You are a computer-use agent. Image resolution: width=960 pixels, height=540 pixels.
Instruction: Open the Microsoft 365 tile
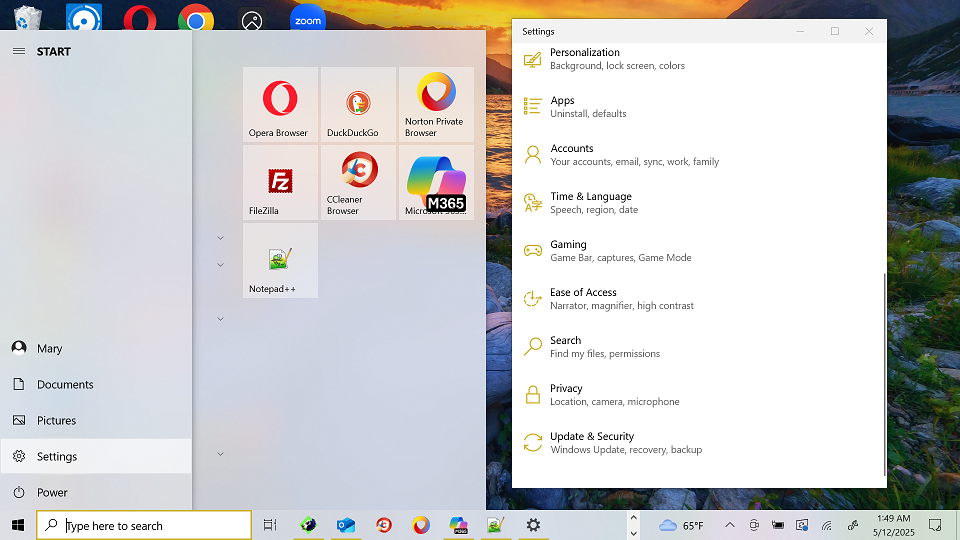click(x=436, y=182)
